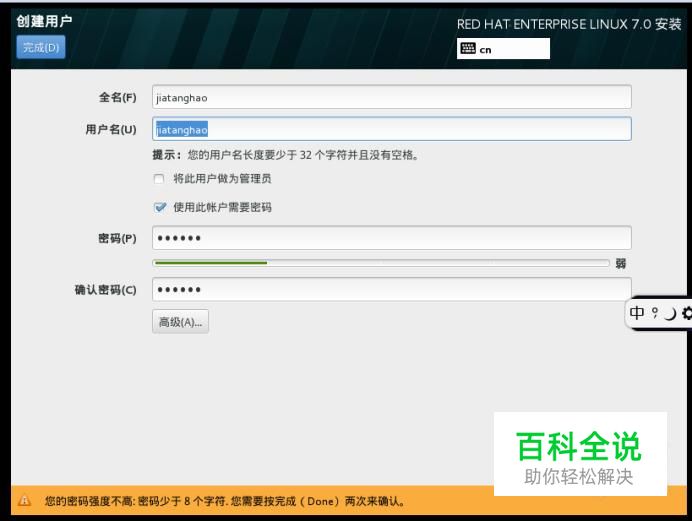Toggle the 中 Chinese input mode icon
Viewport: 692px width, 521px height.
(x=637, y=313)
